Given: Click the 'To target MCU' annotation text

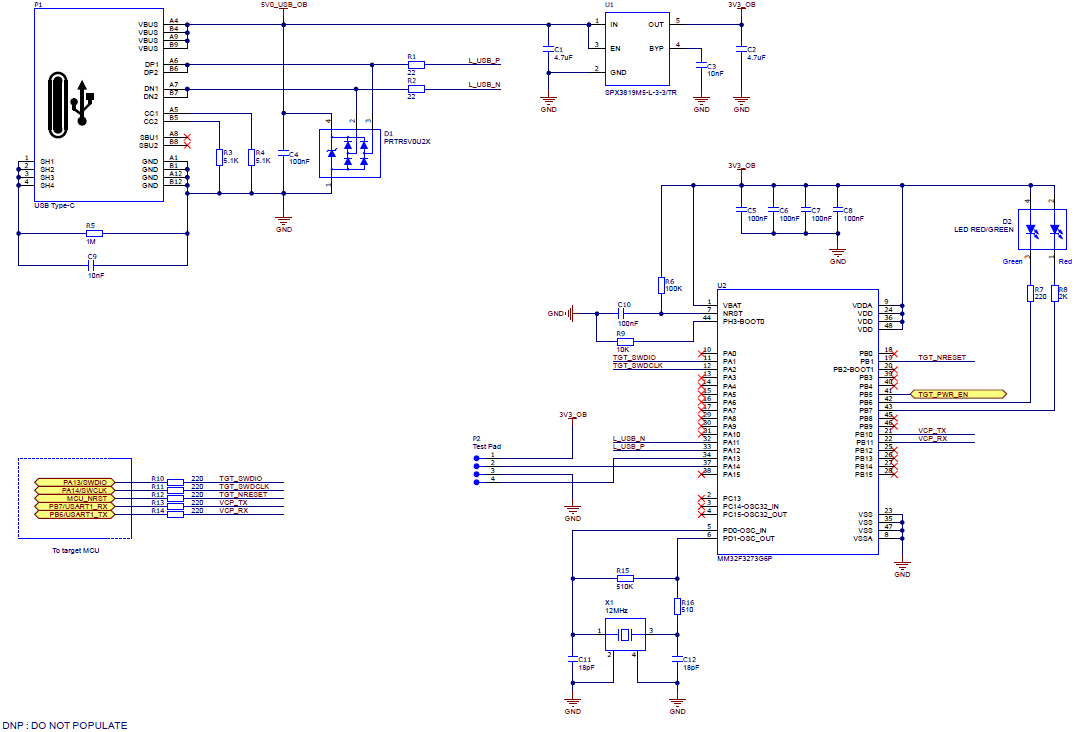Looking at the screenshot, I should [76, 550].
